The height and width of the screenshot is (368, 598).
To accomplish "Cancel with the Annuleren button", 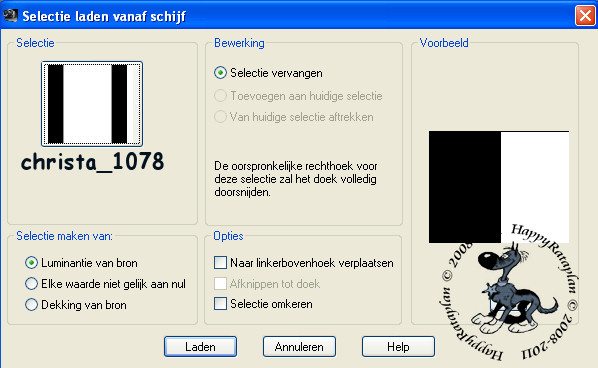I will pos(299,346).
